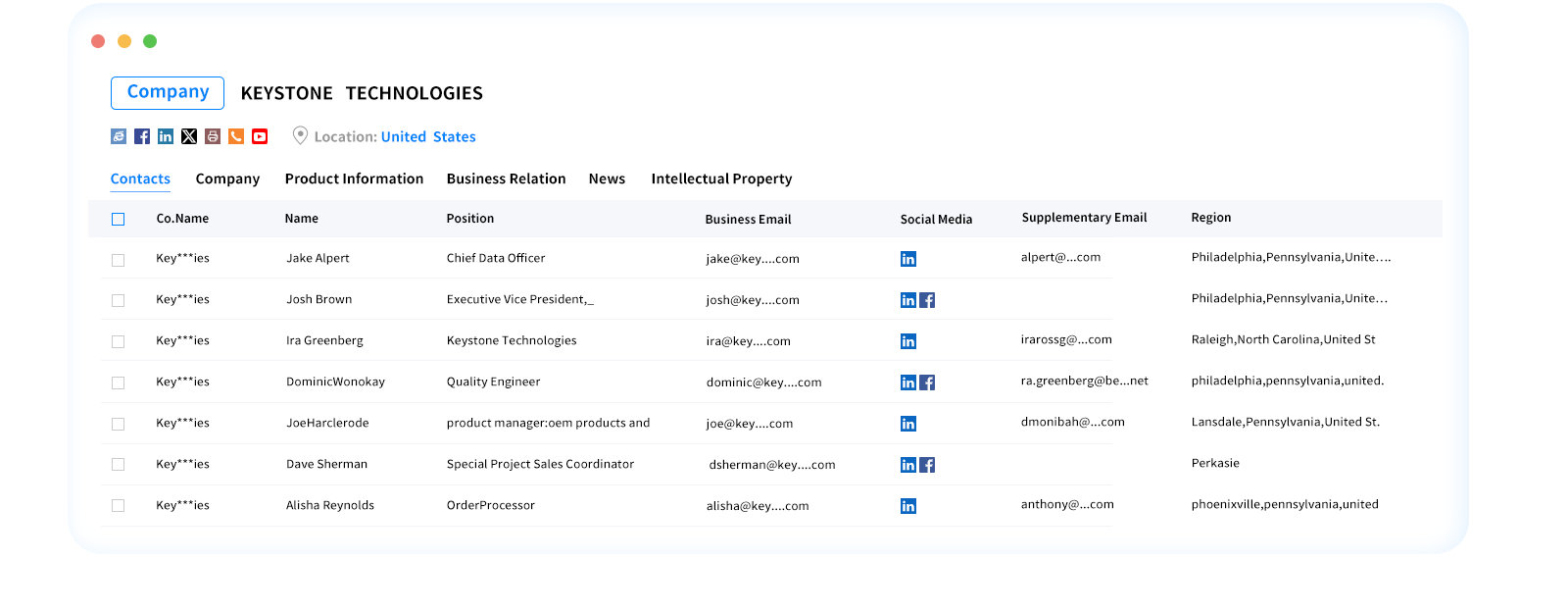Click the location pin icon
Viewport: 1568px width, 611px height.
pyautogui.click(x=301, y=136)
